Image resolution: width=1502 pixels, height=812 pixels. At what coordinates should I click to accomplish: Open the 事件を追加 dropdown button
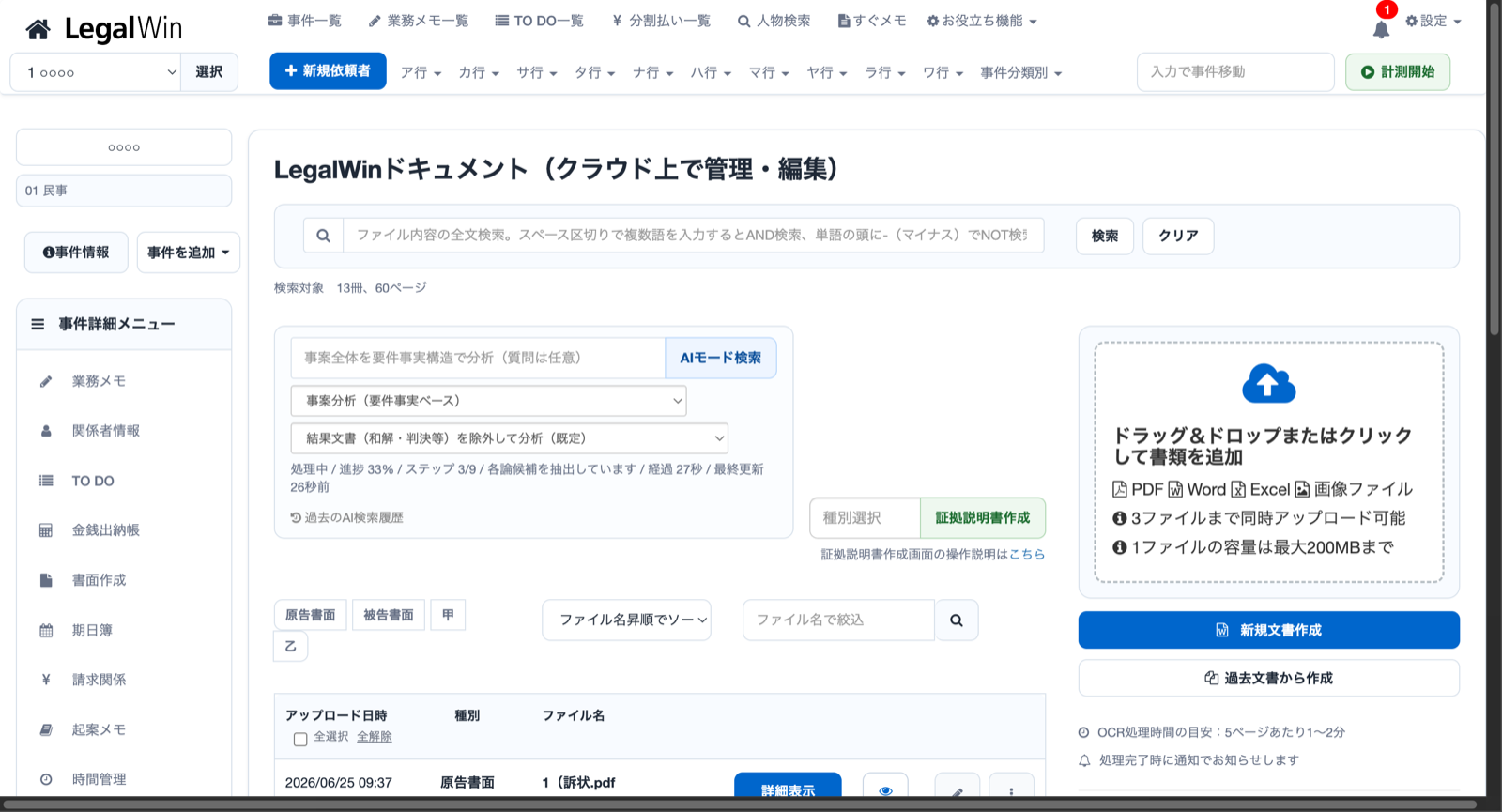[x=188, y=253]
